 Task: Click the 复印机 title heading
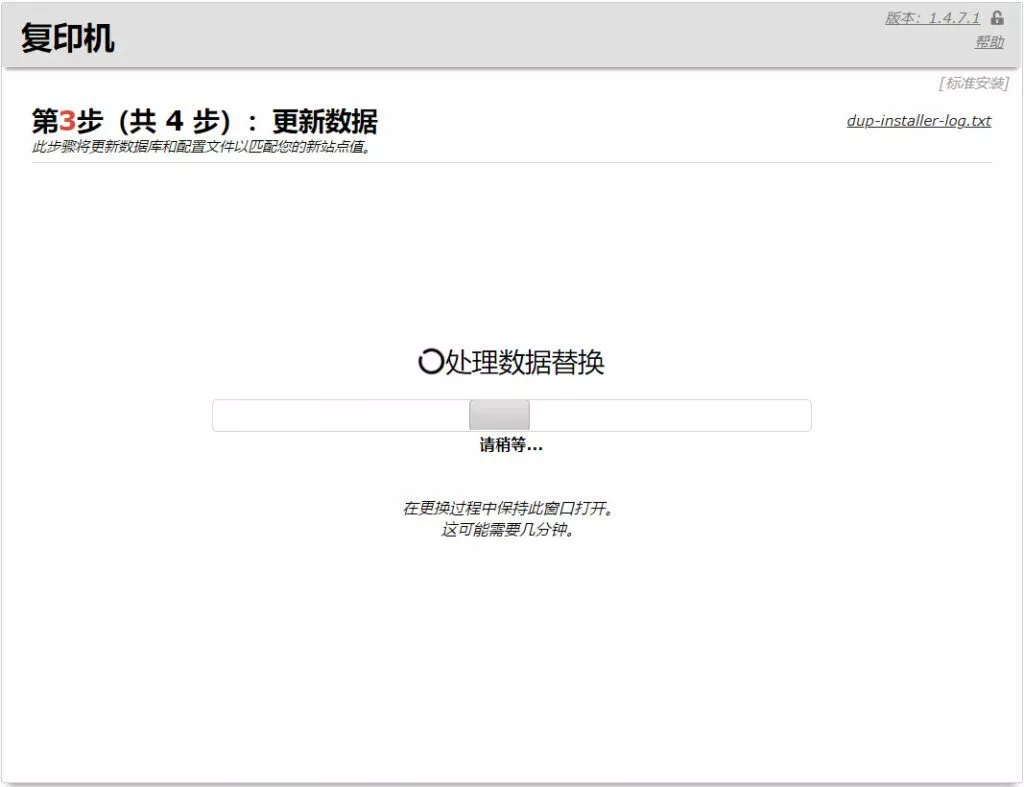67,38
